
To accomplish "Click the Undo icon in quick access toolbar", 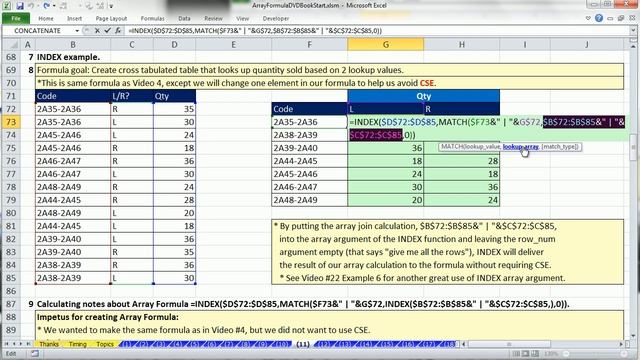I will pos(31,6).
